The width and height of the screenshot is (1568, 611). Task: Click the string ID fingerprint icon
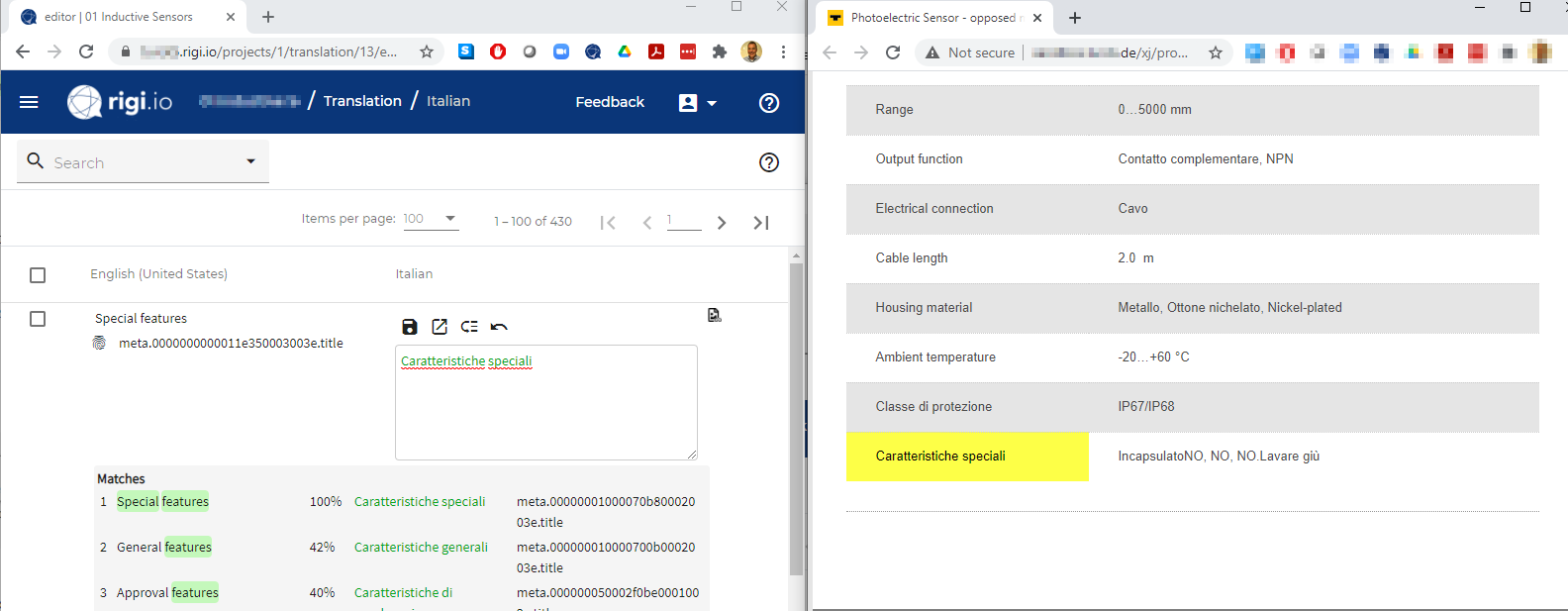coord(99,343)
